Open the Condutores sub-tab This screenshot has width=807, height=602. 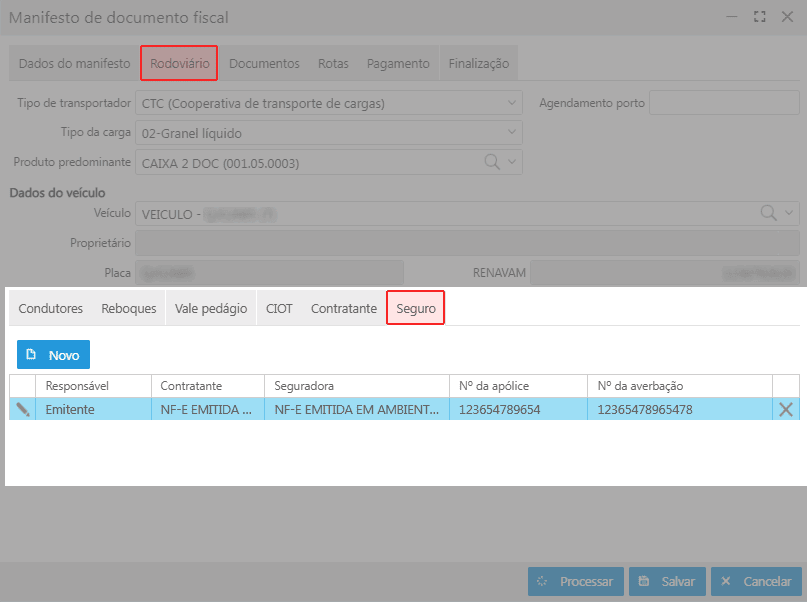[50, 309]
